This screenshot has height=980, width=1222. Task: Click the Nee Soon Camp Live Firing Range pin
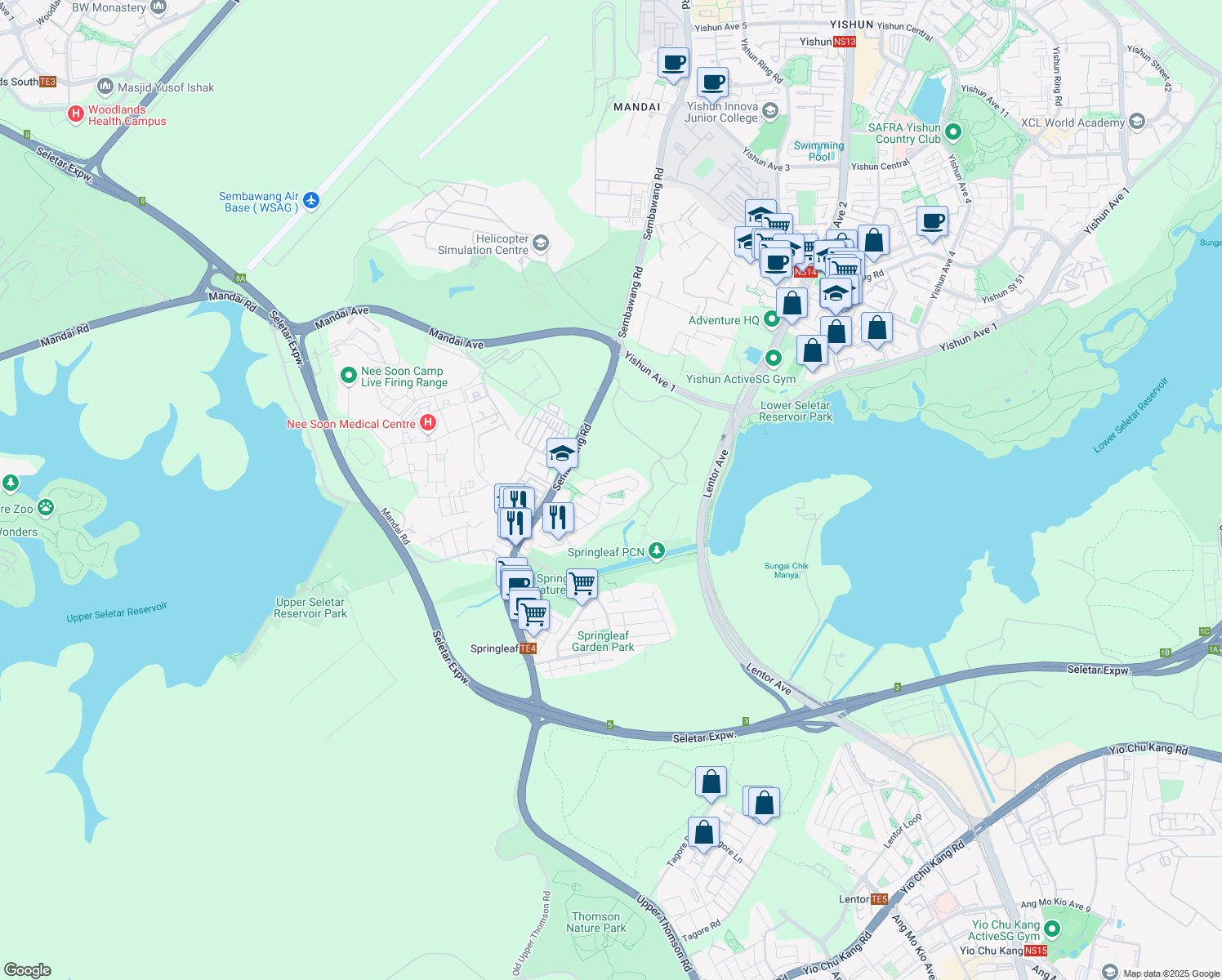[349, 376]
